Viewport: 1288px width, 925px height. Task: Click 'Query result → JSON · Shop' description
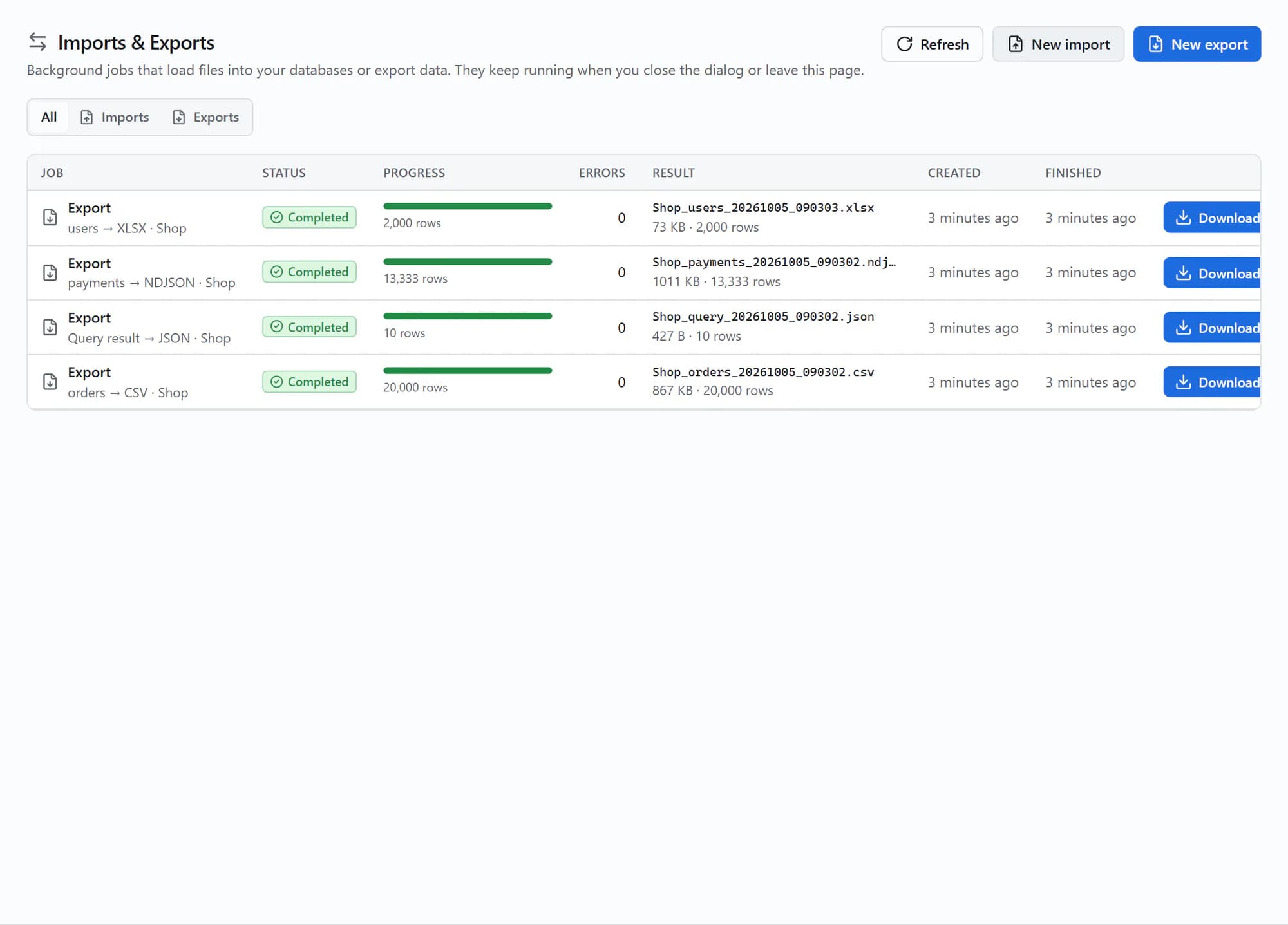[149, 338]
